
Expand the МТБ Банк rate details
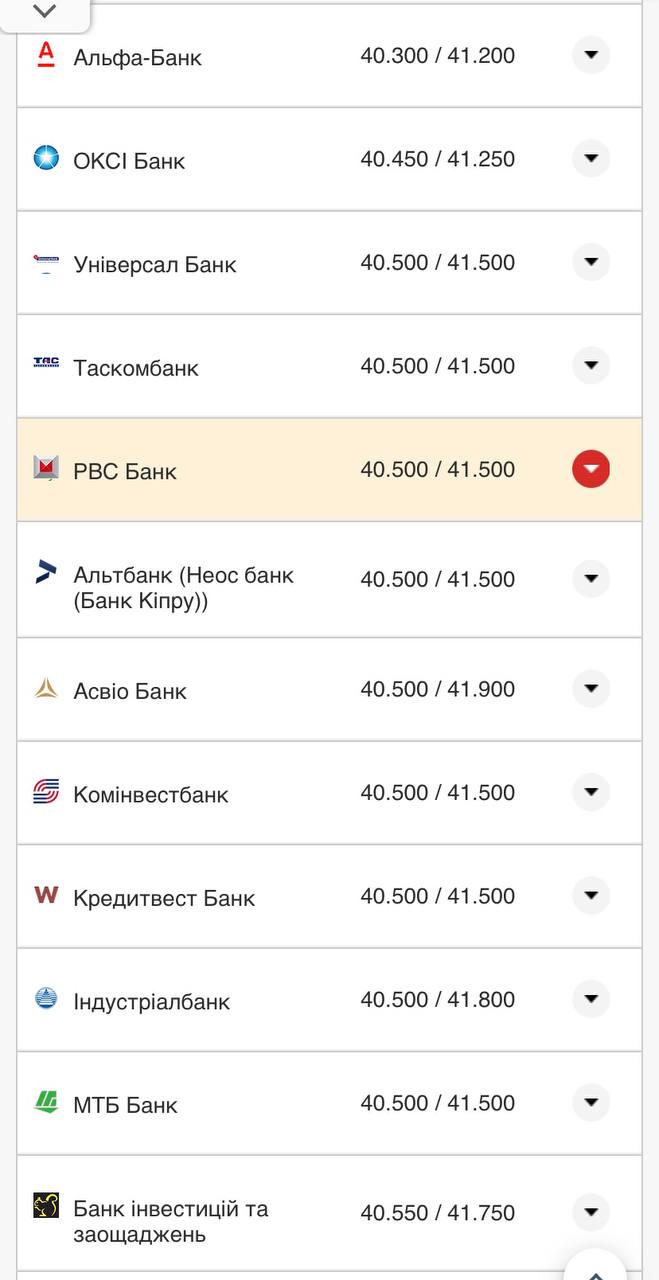(590, 1102)
